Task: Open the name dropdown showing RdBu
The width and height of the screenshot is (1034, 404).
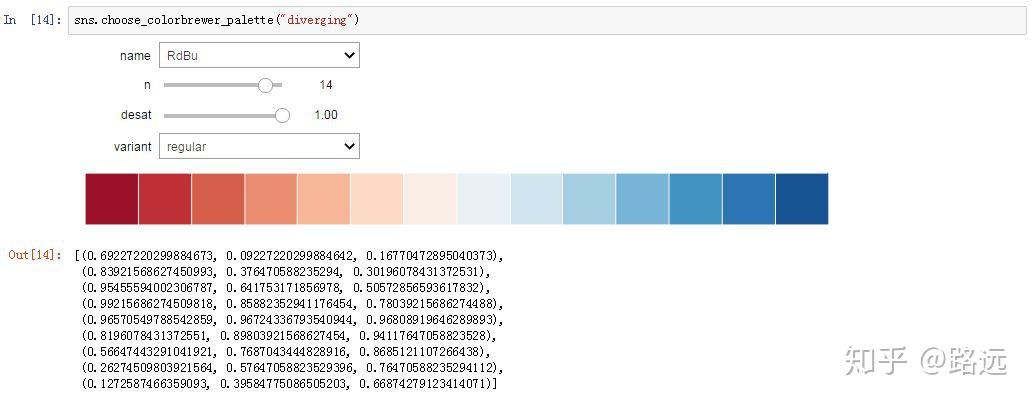Action: 258,56
